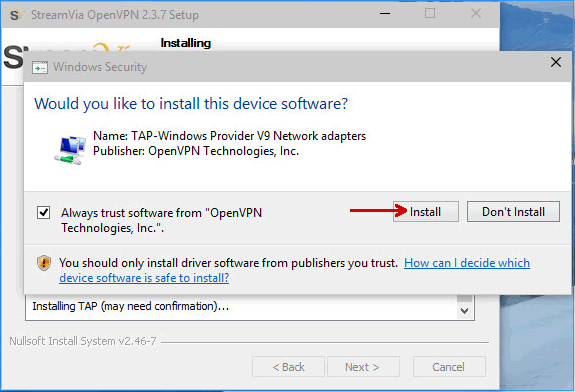Click the scroll down arrow in install log
The height and width of the screenshot is (392, 575).
click(x=465, y=311)
